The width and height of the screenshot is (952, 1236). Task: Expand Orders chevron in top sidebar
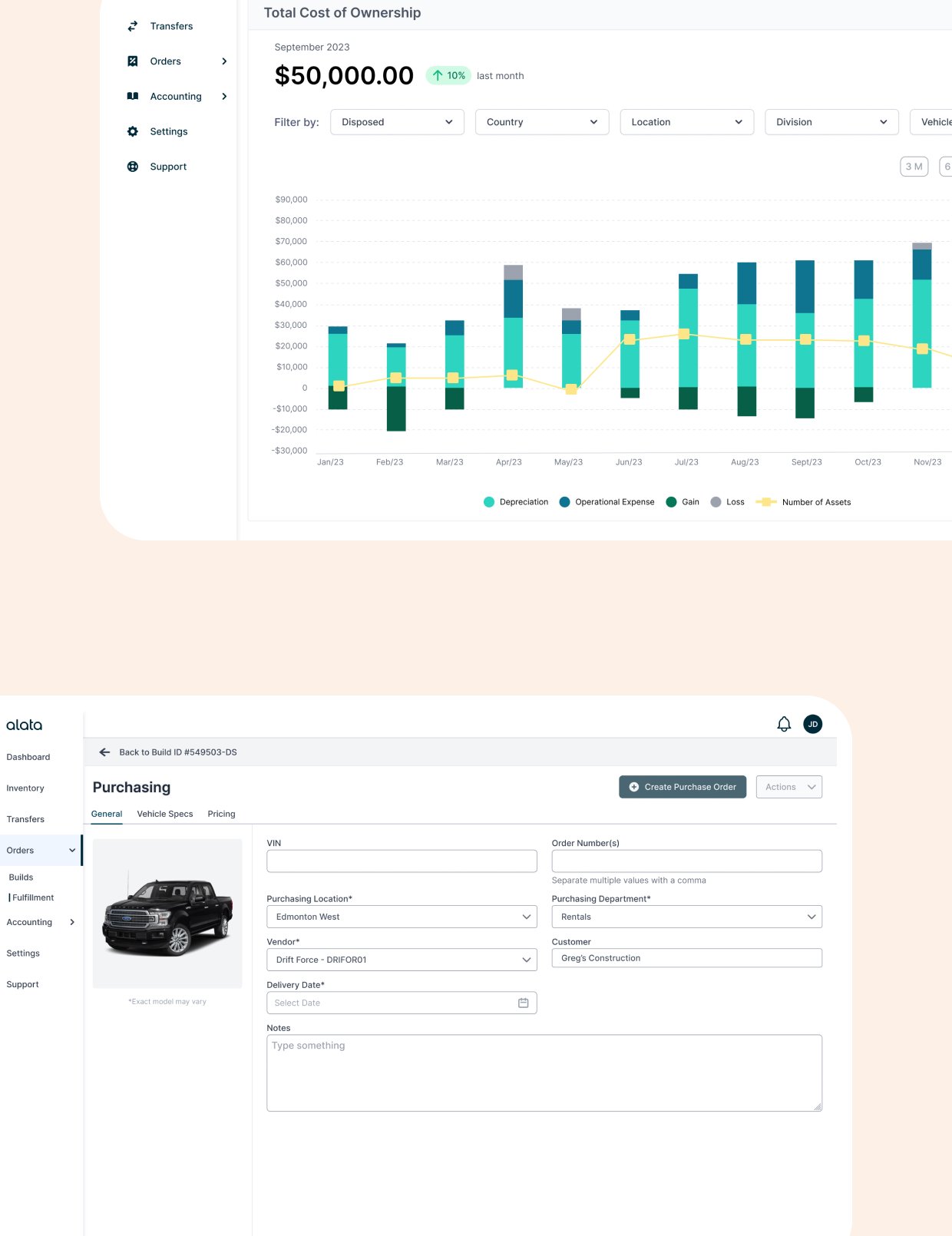(224, 61)
